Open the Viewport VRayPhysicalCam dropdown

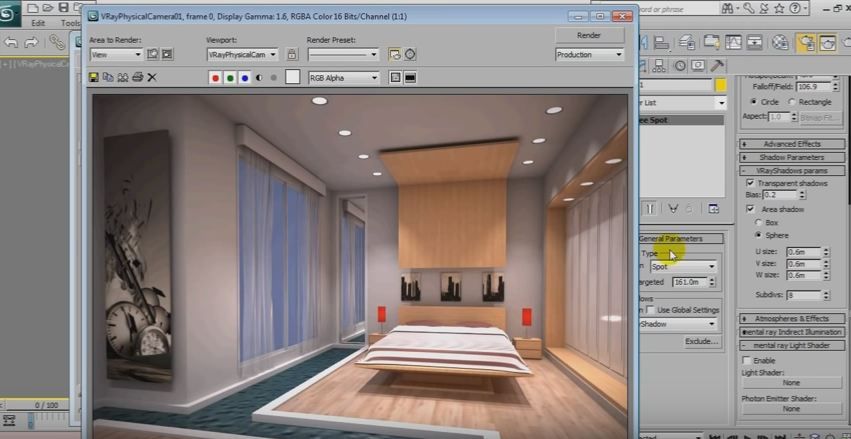point(243,54)
